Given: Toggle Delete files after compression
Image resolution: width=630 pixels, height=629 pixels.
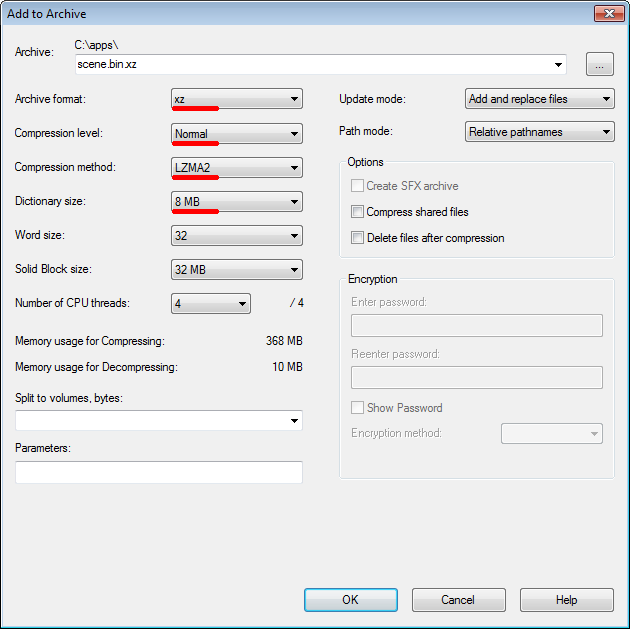Looking at the screenshot, I should point(357,238).
